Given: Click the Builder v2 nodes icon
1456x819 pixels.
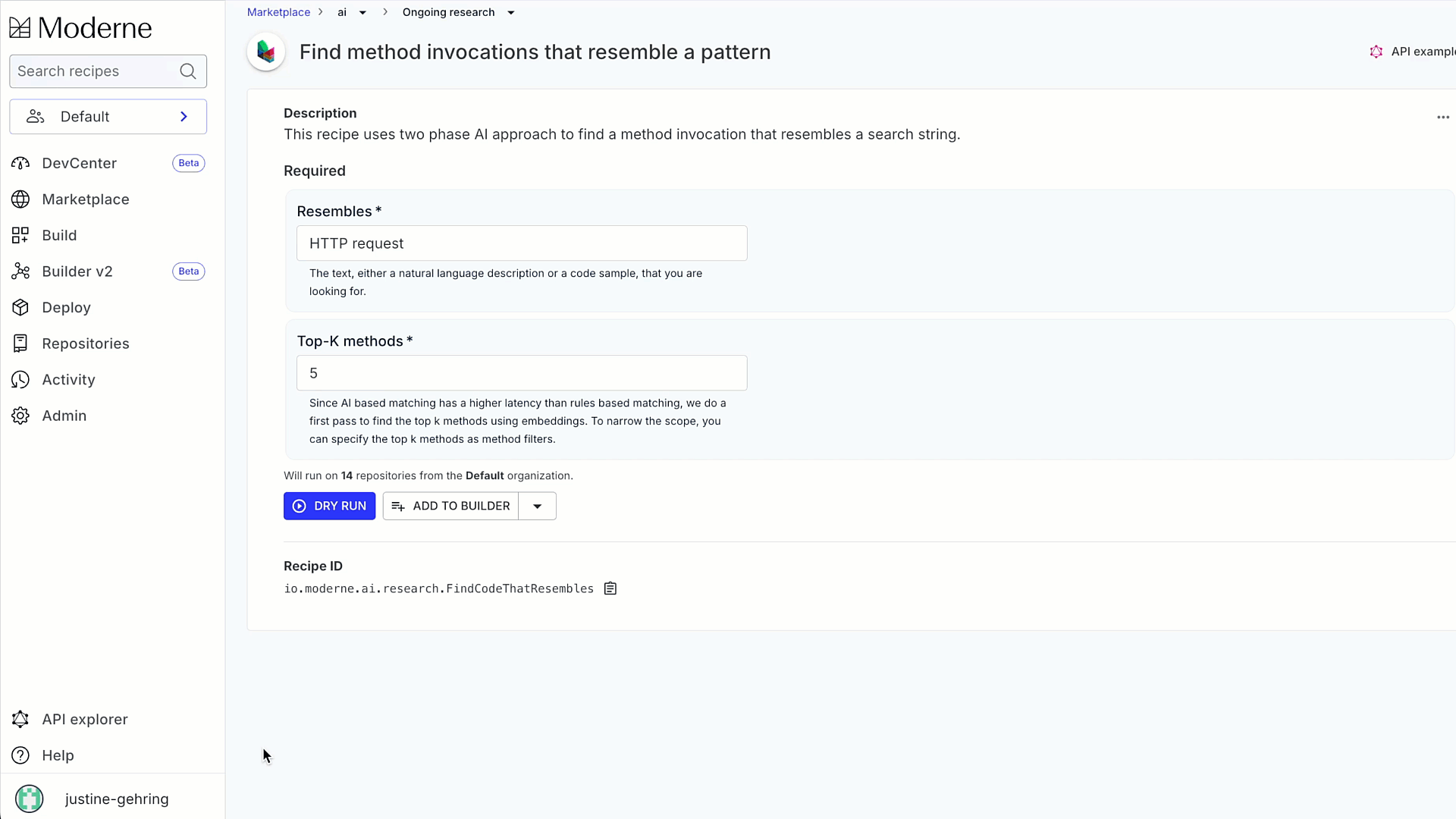Looking at the screenshot, I should coord(20,271).
